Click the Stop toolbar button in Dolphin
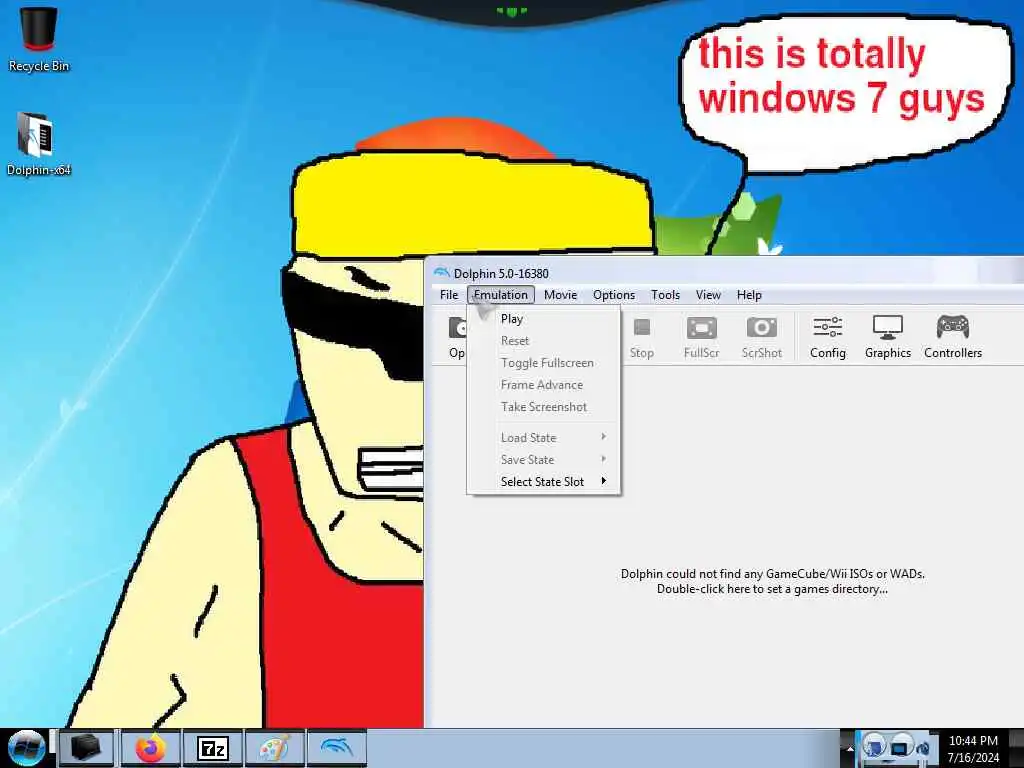The width and height of the screenshot is (1024, 768). pos(641,338)
